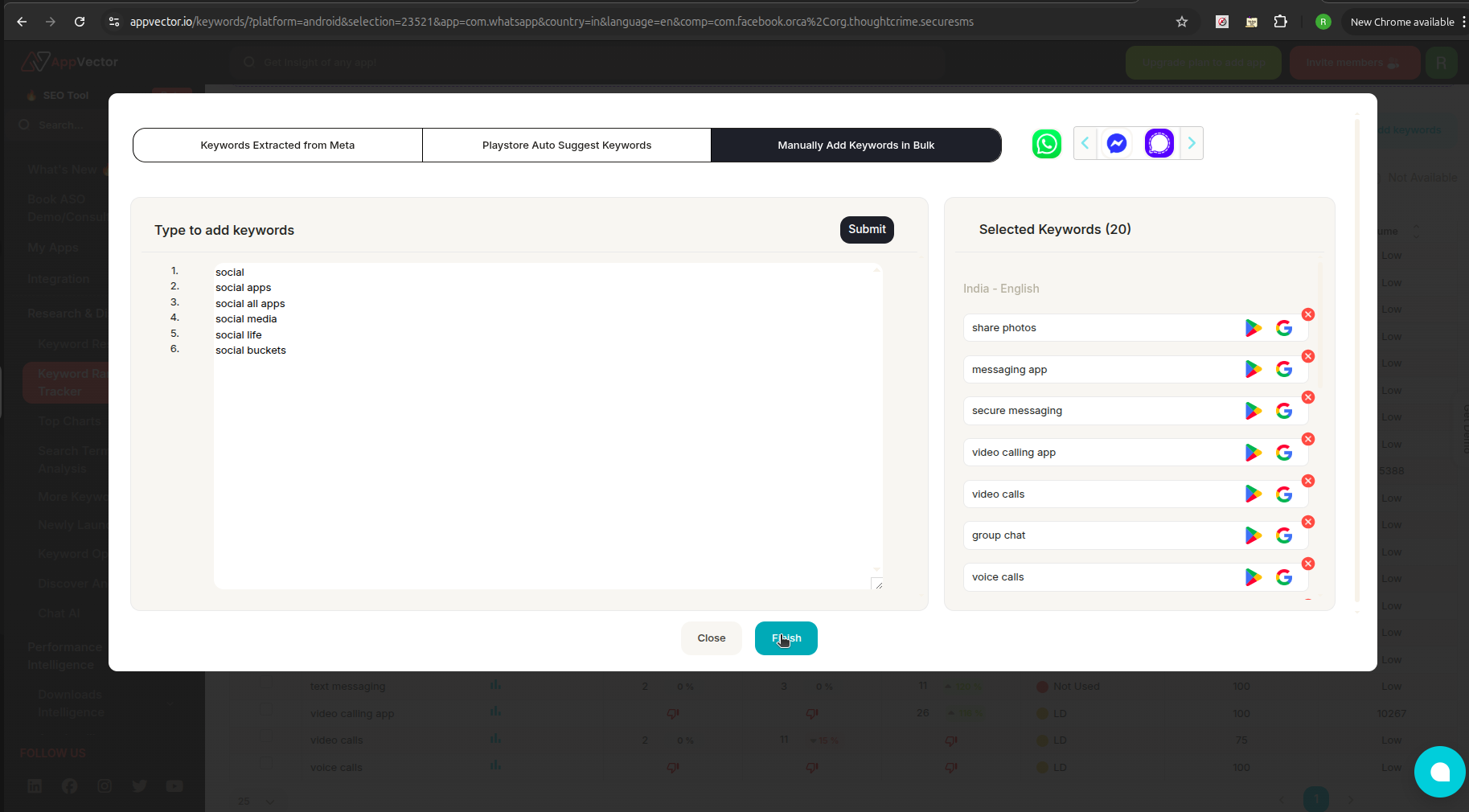
Task: Switch to 'Playstore Auto Suggest Keywords' tab
Action: tap(567, 145)
